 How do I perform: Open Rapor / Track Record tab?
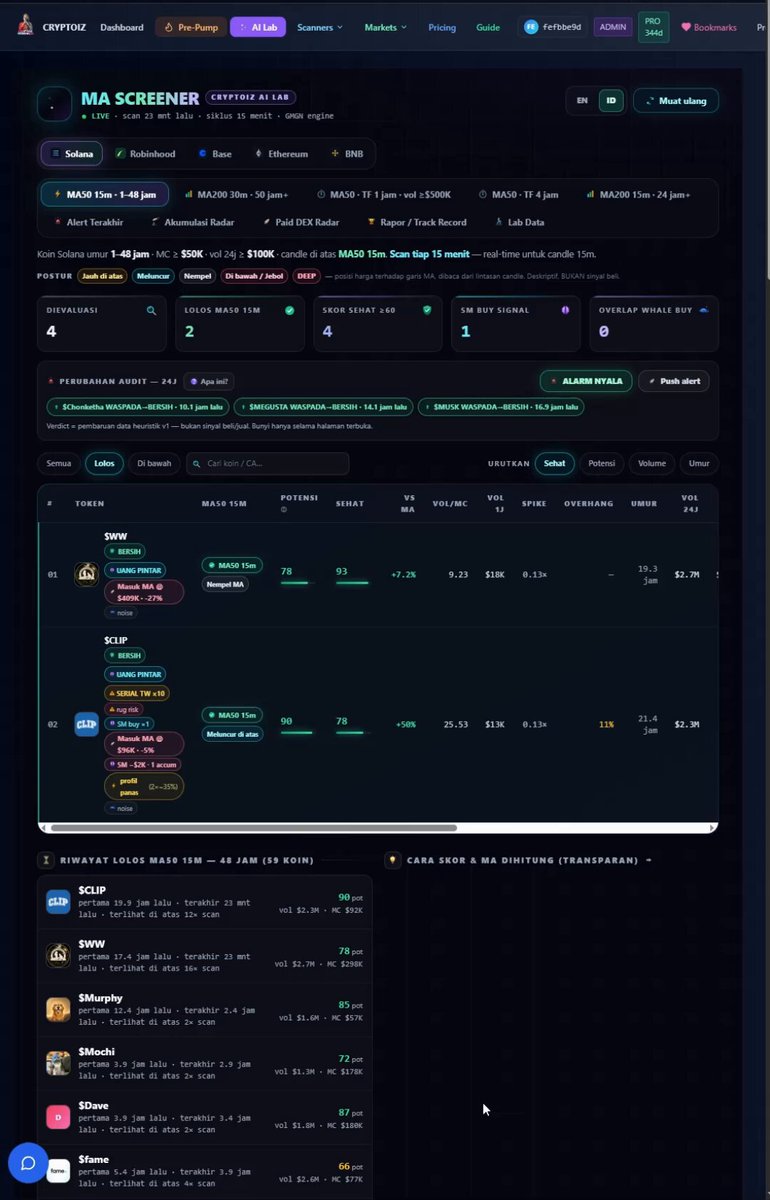pyautogui.click(x=417, y=222)
